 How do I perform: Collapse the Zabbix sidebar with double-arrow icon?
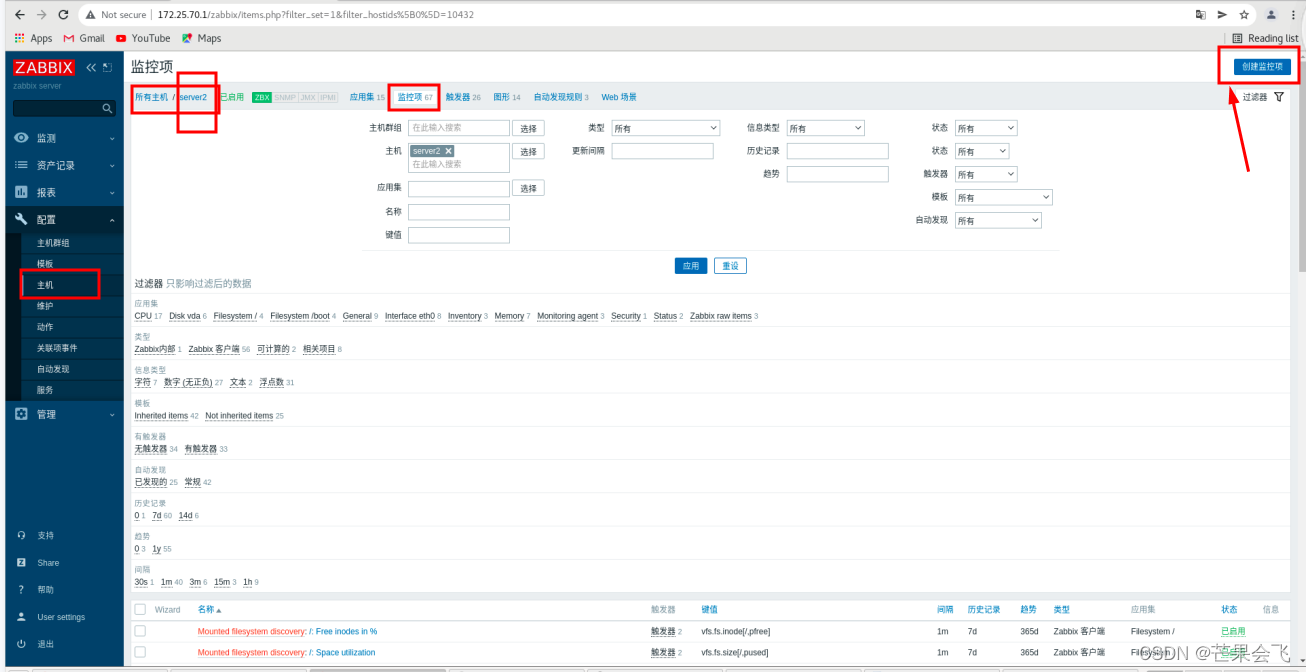click(91, 68)
